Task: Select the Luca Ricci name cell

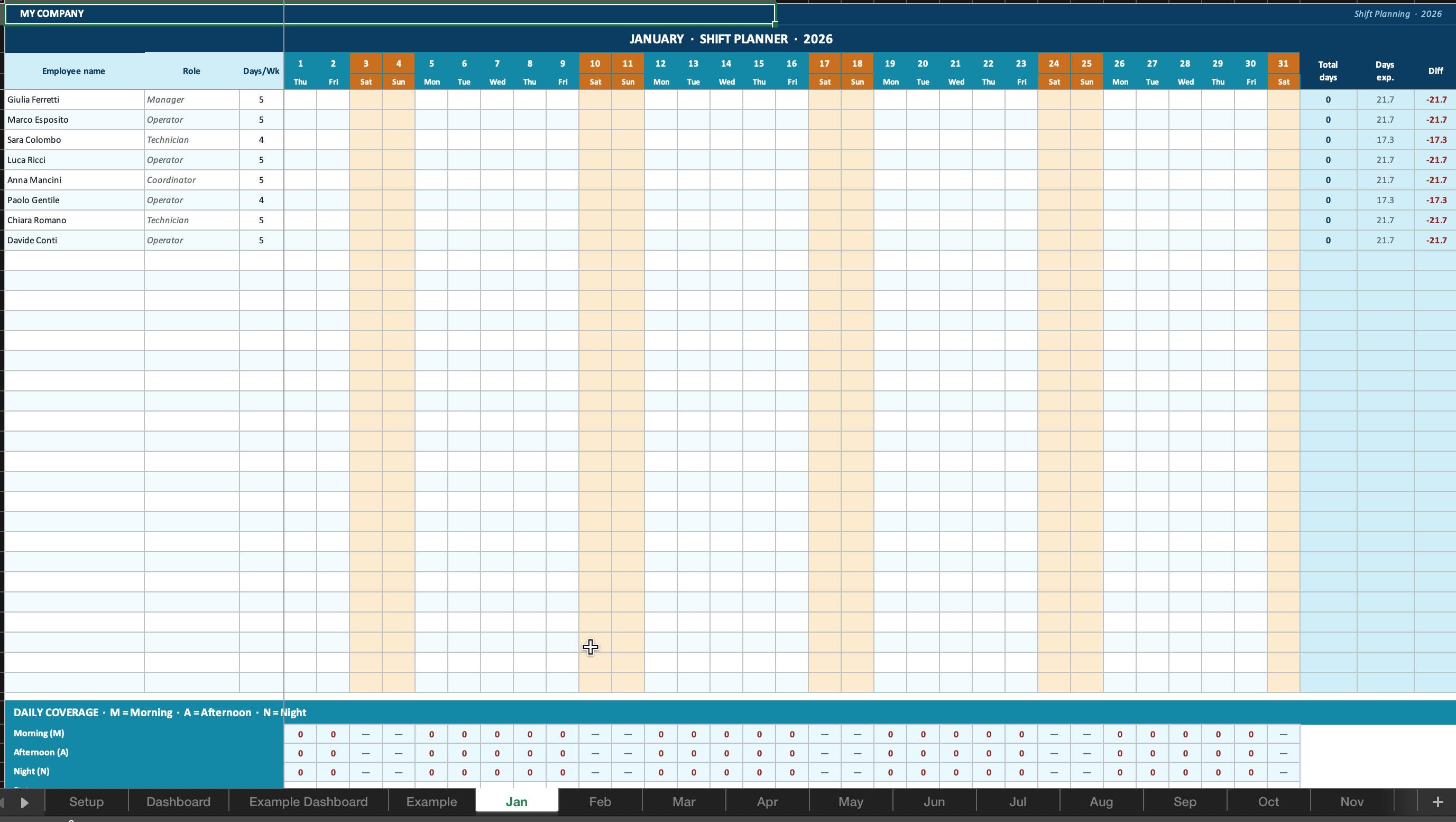Action: click(x=75, y=160)
